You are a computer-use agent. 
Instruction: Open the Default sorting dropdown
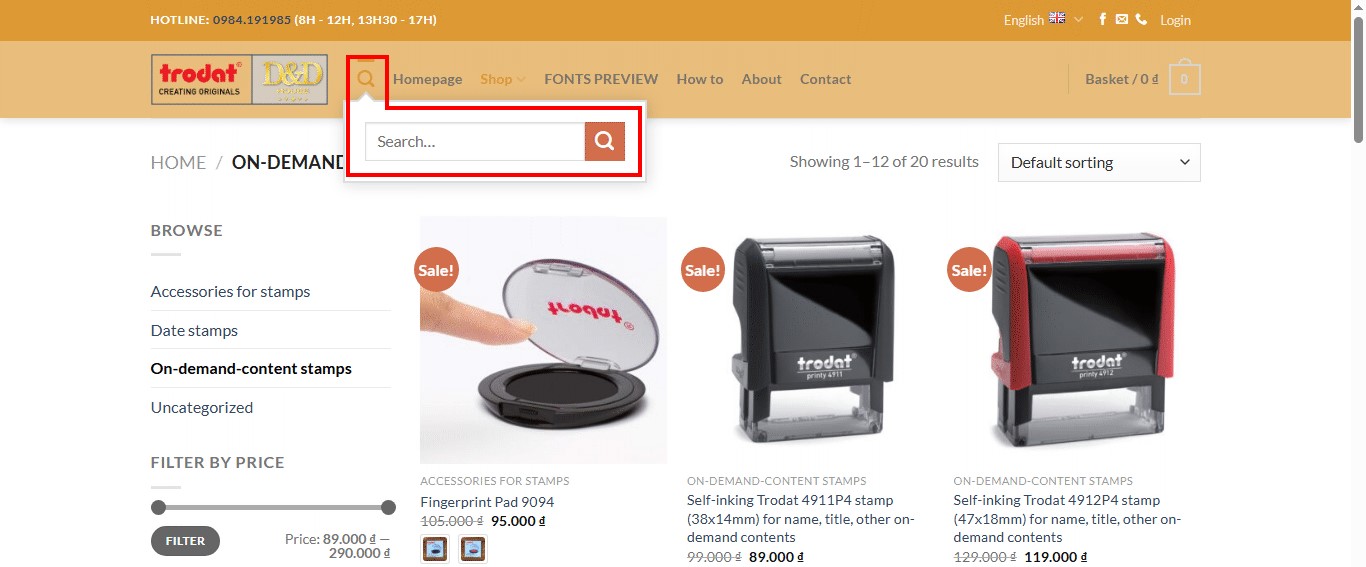(x=1099, y=162)
